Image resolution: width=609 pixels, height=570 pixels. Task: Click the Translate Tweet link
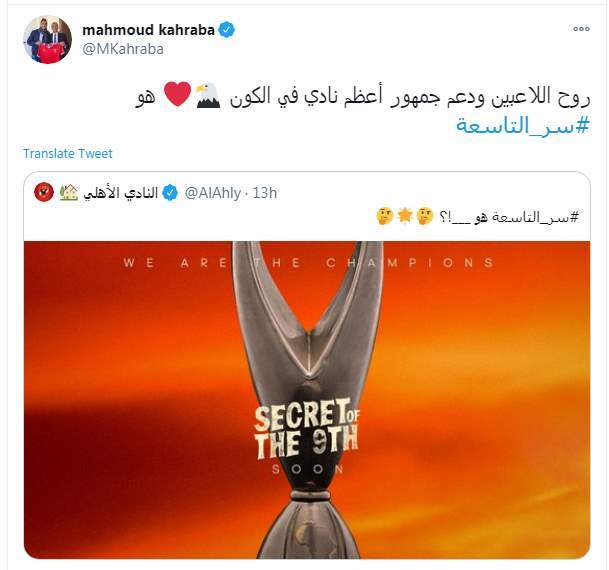(68, 154)
